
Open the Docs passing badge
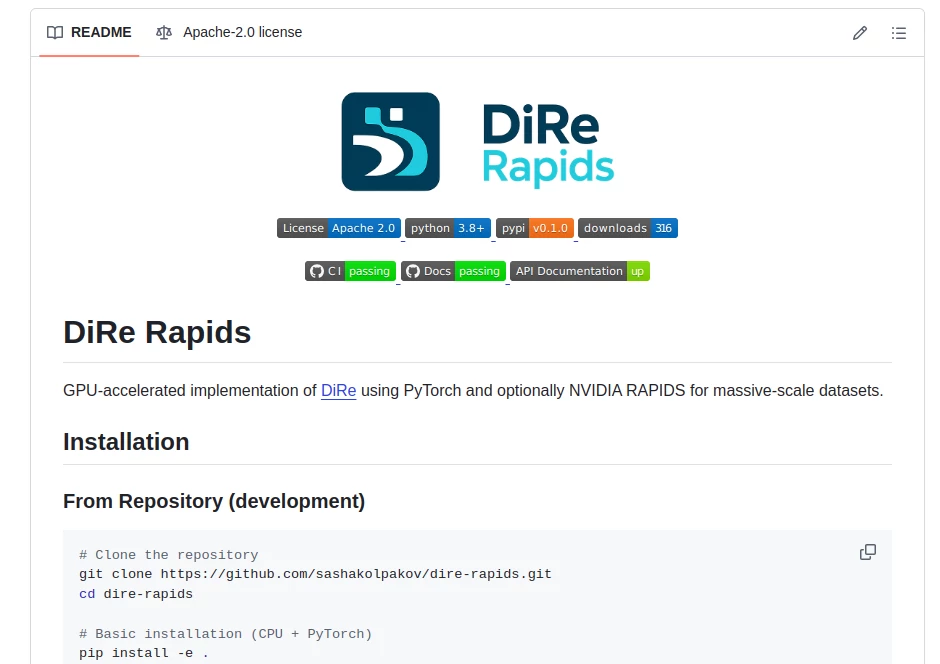point(453,271)
